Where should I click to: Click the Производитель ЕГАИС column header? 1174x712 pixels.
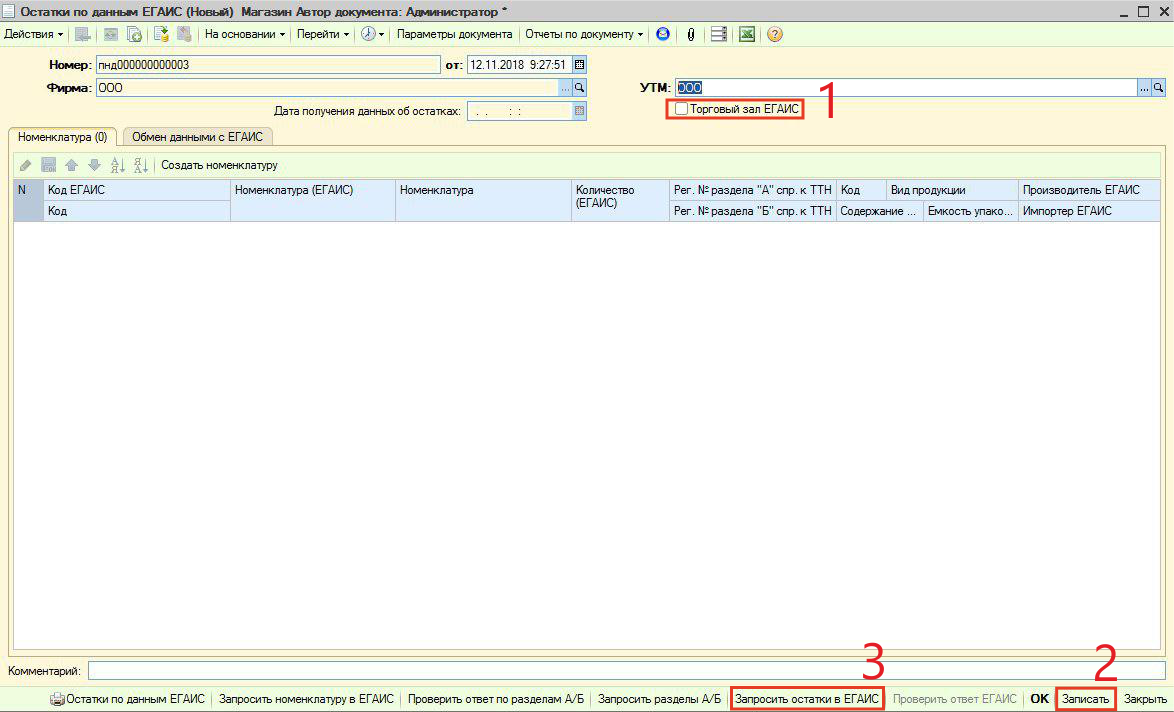pyautogui.click(x=1089, y=190)
